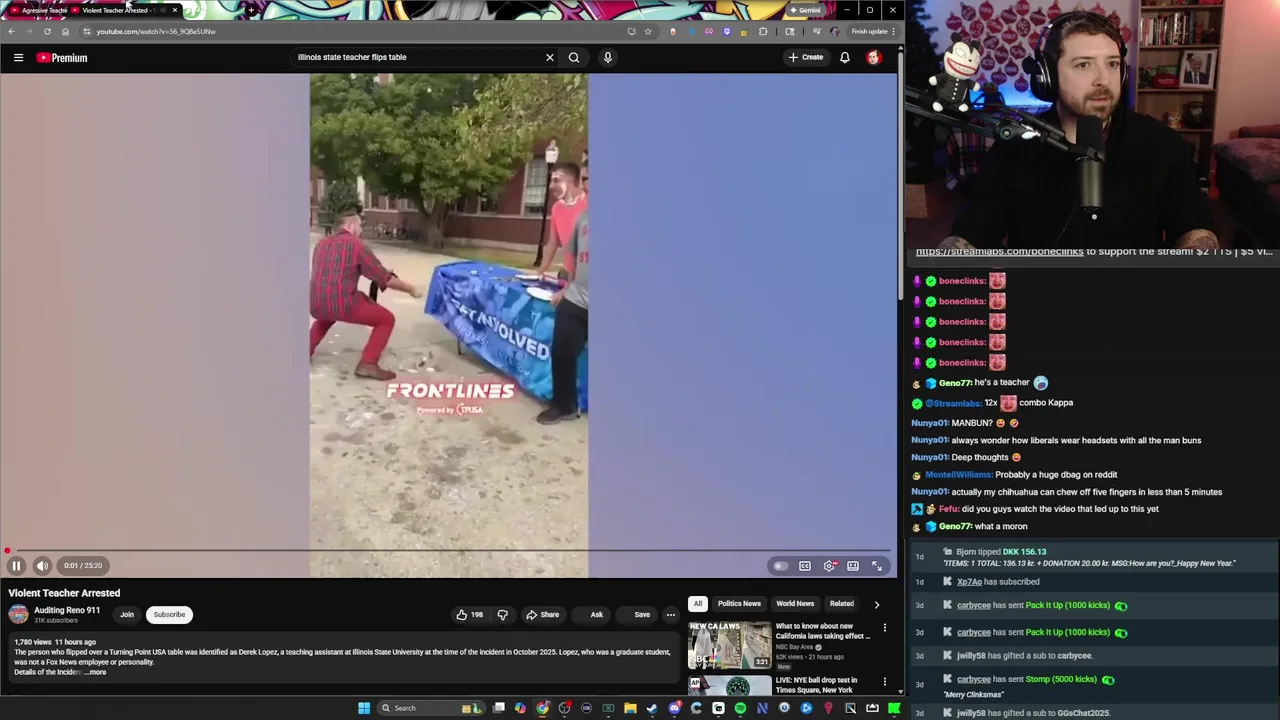This screenshot has height=720, width=1280.
Task: Mute the video volume
Action: coord(42,566)
